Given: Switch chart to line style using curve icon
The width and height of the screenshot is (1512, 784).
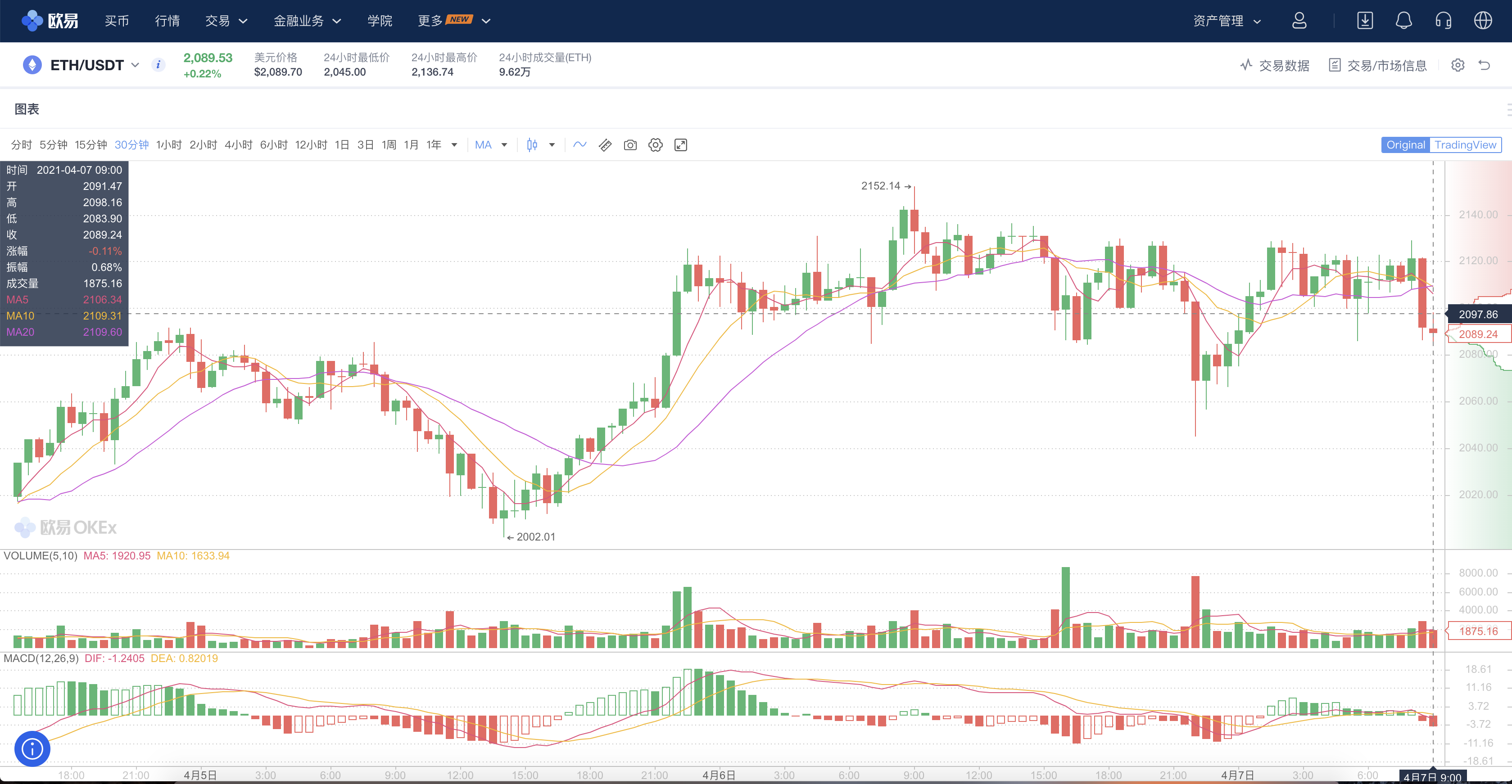Looking at the screenshot, I should [579, 145].
